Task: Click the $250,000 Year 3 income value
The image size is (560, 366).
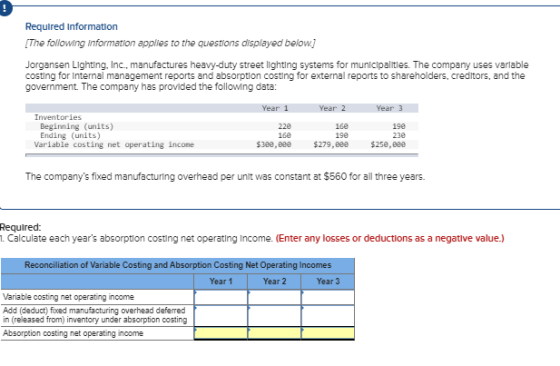Action: [x=388, y=145]
